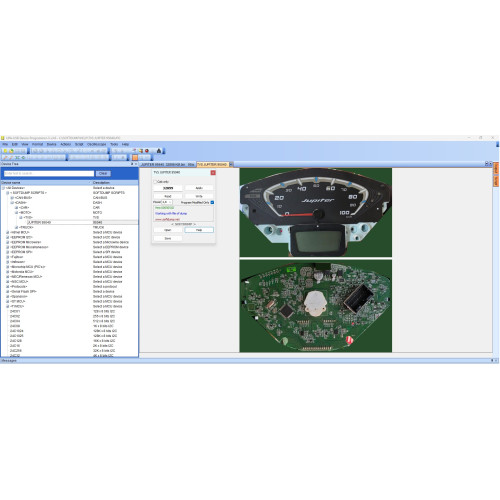Click the pin icon on Device Tree panel
The width and height of the screenshot is (500, 500).
(132, 164)
